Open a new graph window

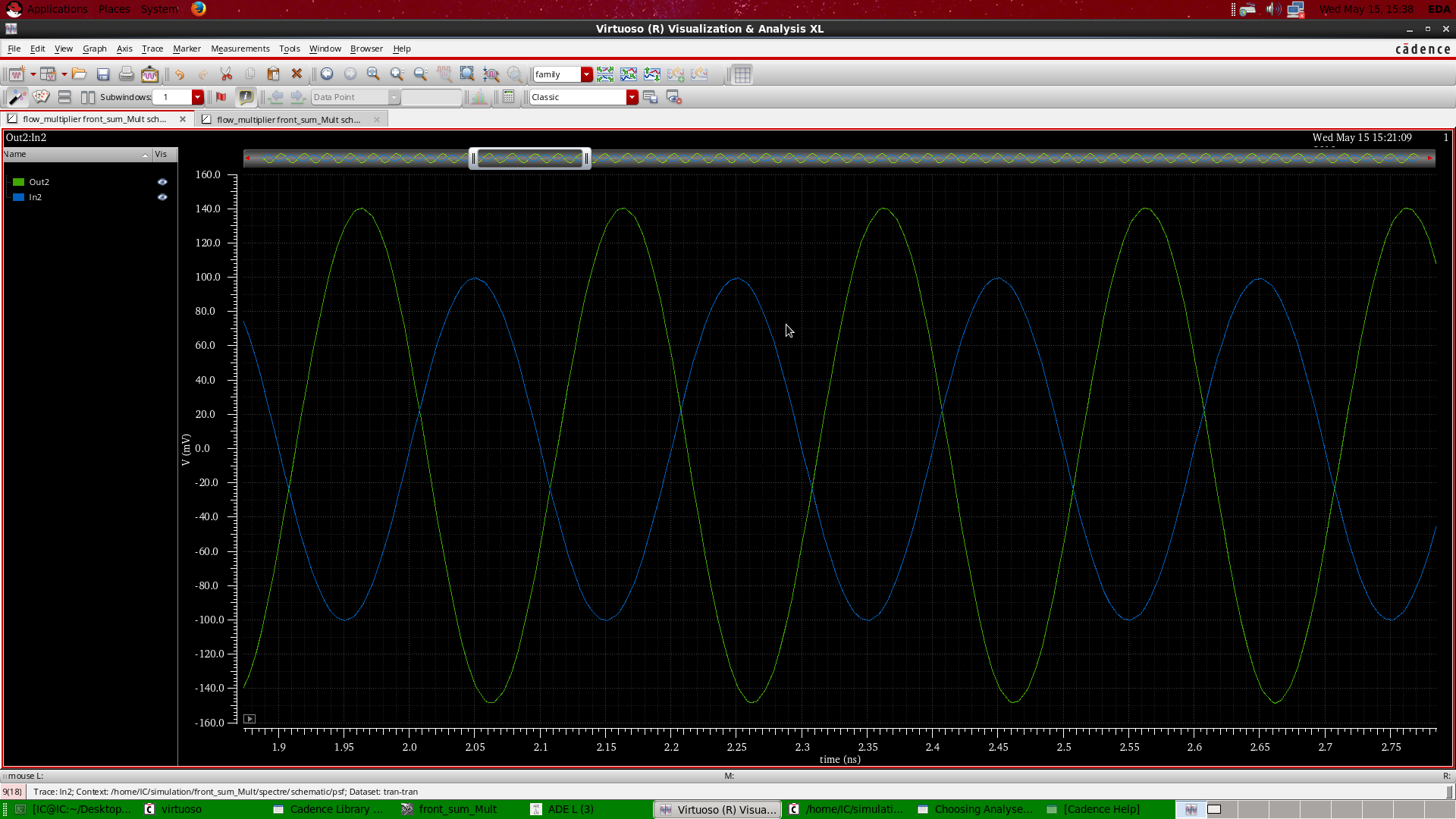(x=17, y=74)
